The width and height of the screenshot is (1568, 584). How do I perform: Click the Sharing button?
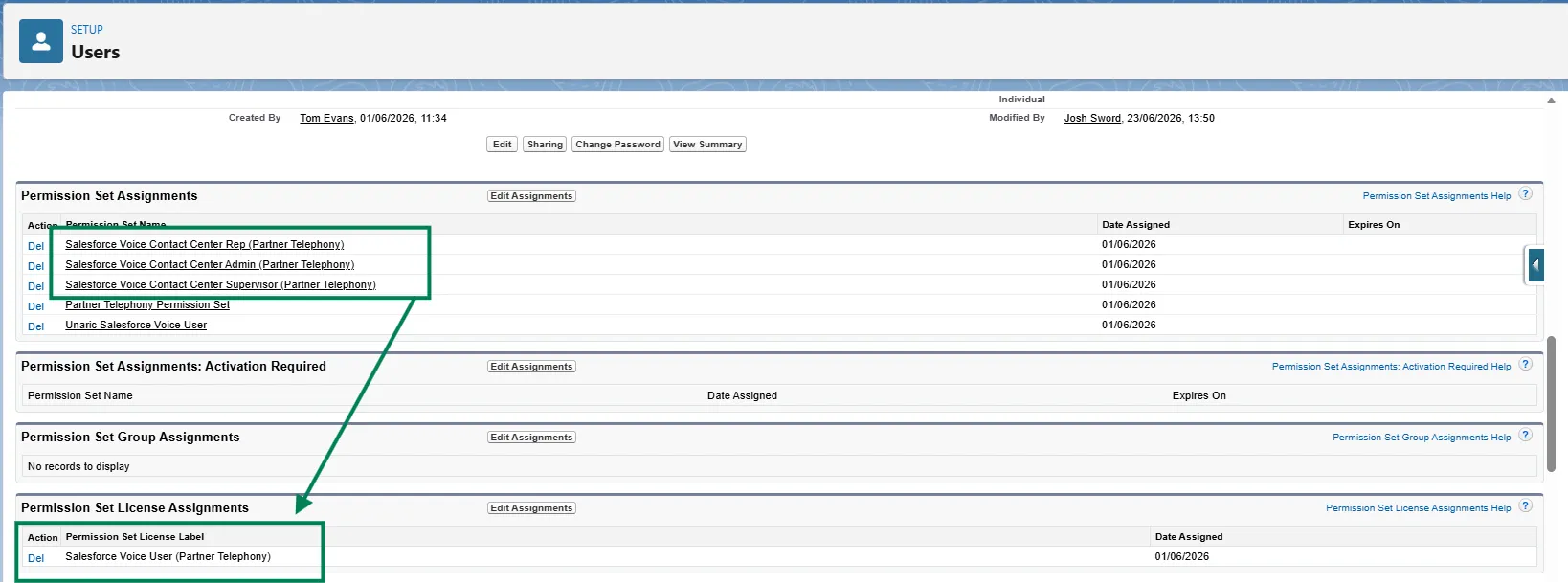coord(545,145)
